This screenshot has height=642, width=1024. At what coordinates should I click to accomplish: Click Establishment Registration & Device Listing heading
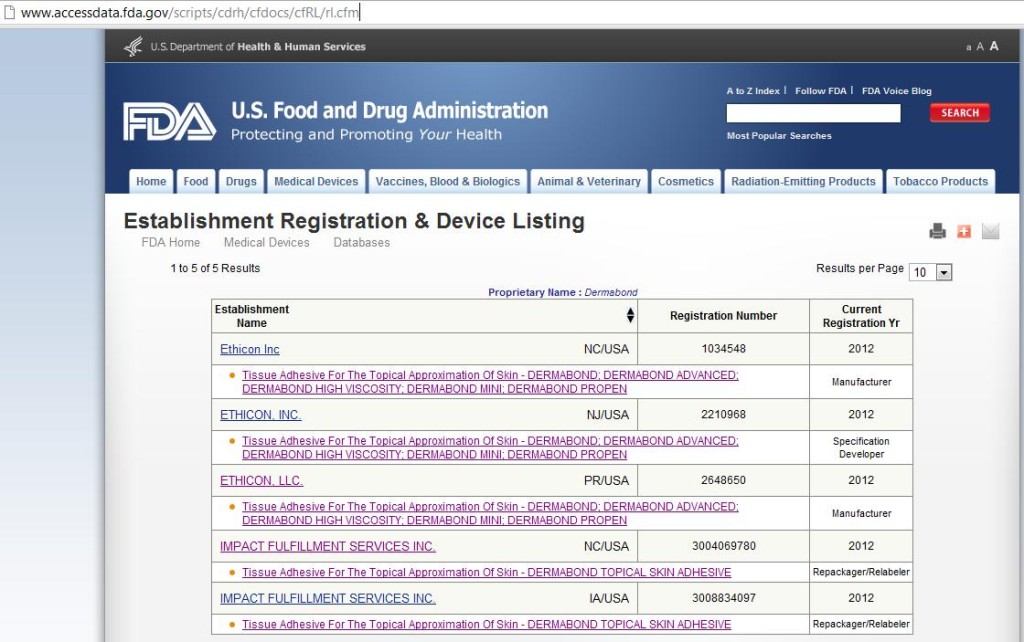(354, 221)
